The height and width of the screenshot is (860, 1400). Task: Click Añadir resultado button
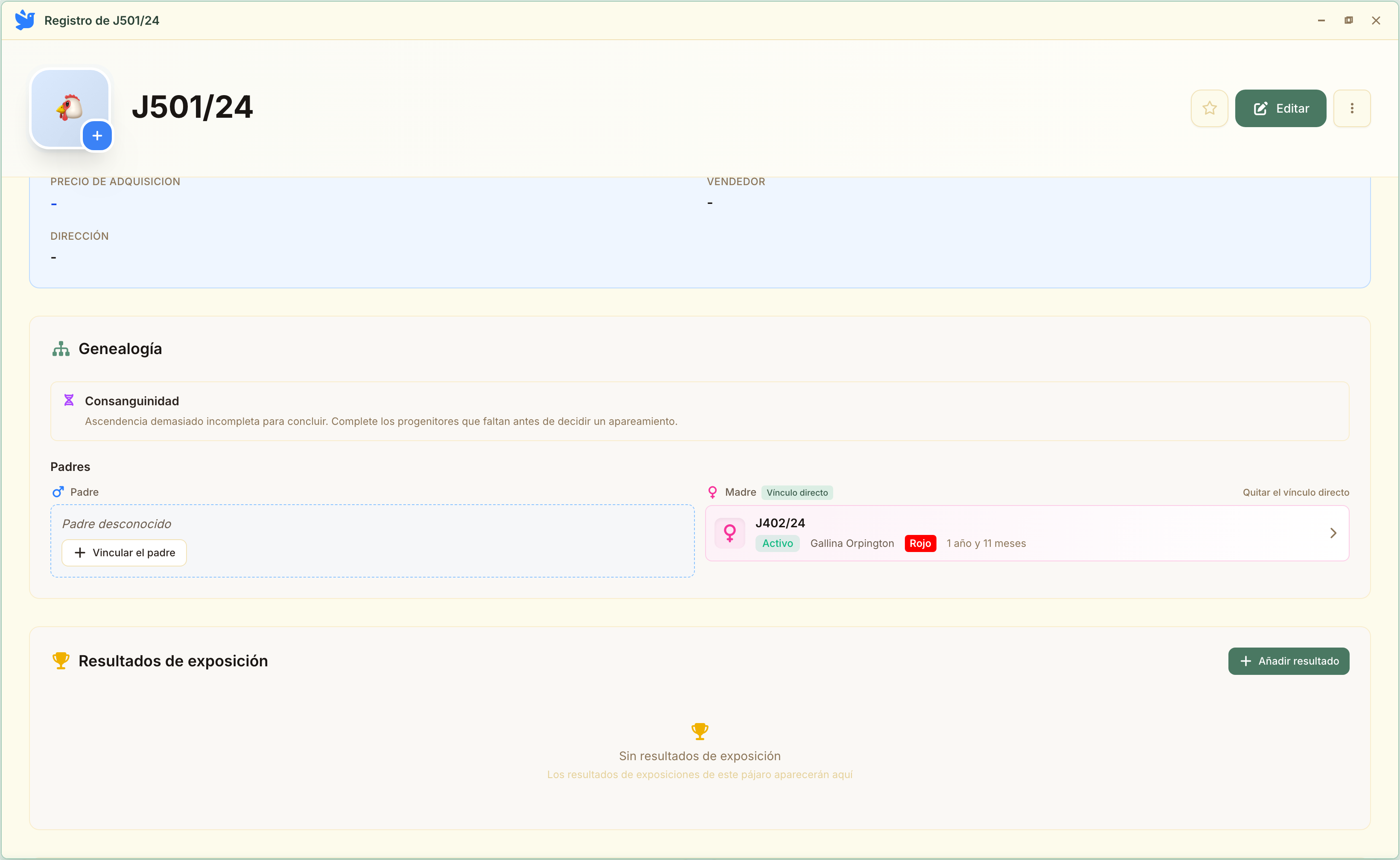click(x=1289, y=661)
